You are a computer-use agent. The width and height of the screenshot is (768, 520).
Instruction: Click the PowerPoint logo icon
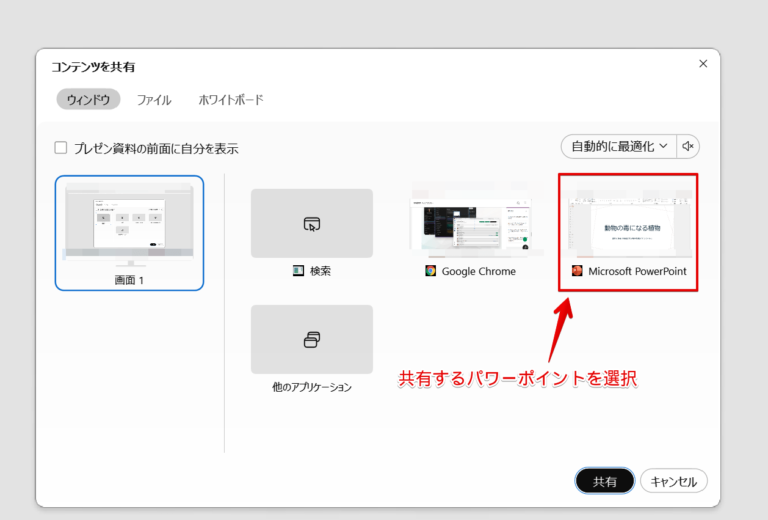click(577, 271)
